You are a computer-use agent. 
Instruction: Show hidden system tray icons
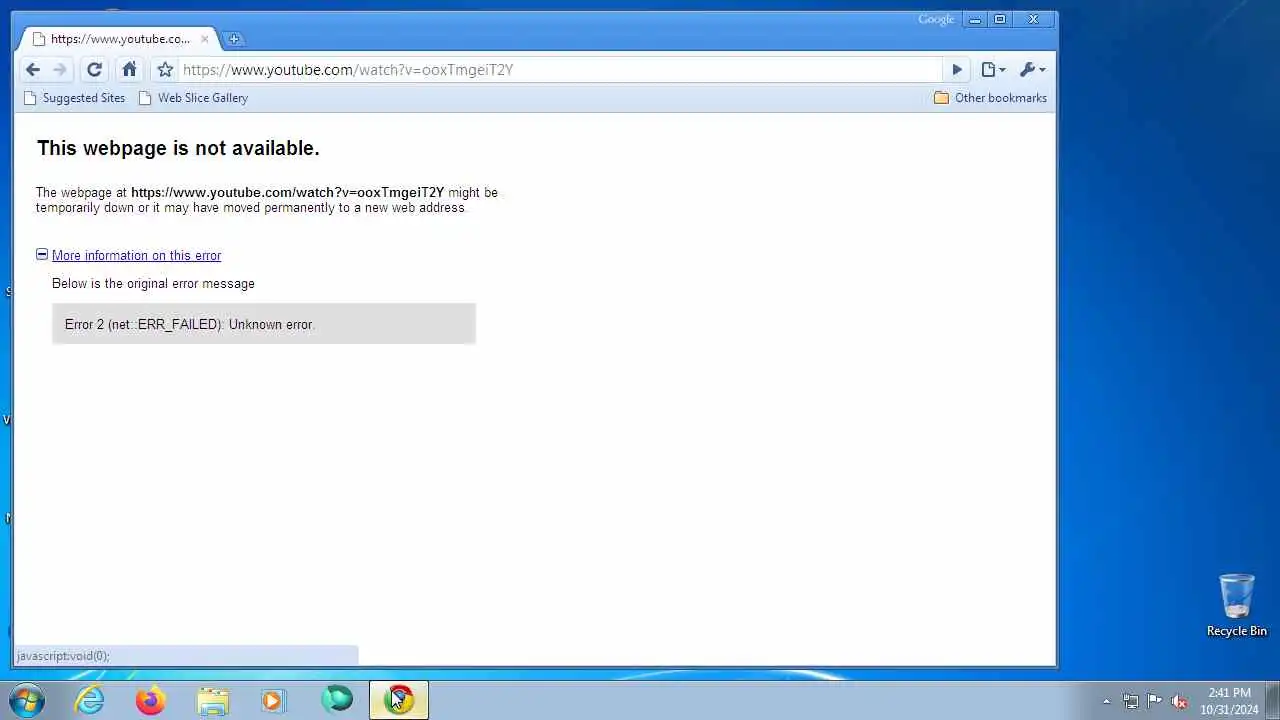click(1106, 701)
